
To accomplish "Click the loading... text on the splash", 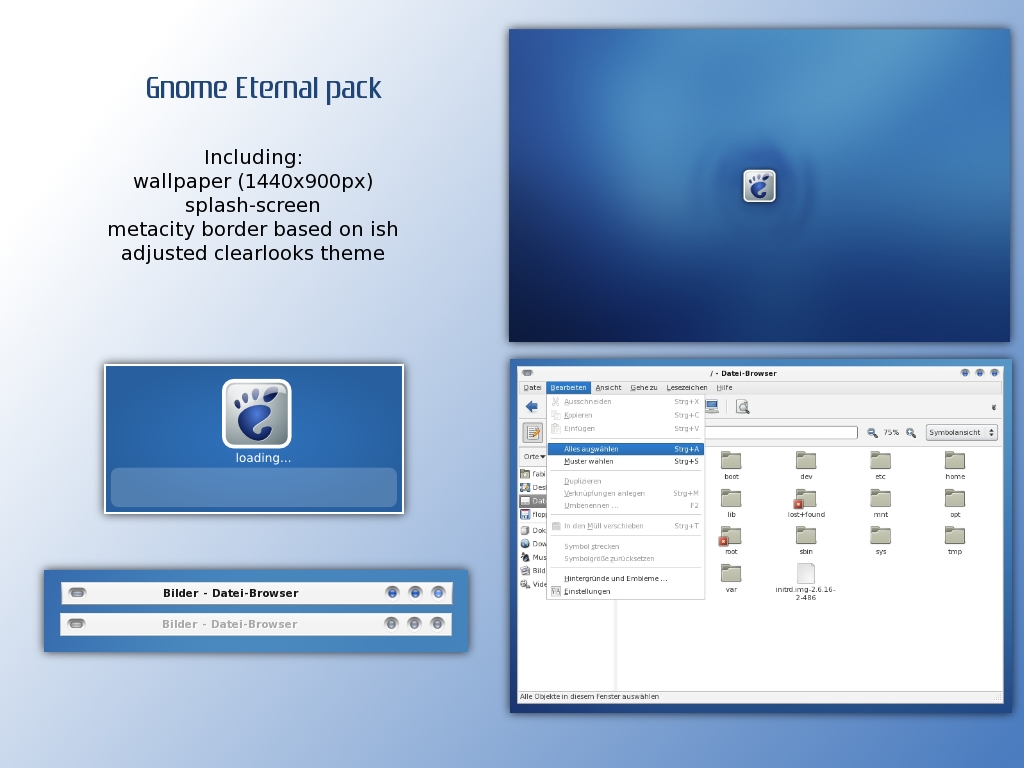I will (263, 458).
